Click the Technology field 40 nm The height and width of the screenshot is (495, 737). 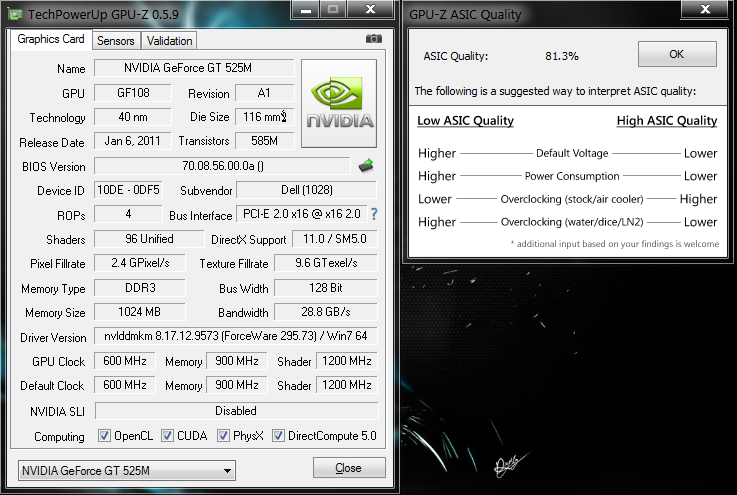[133, 117]
